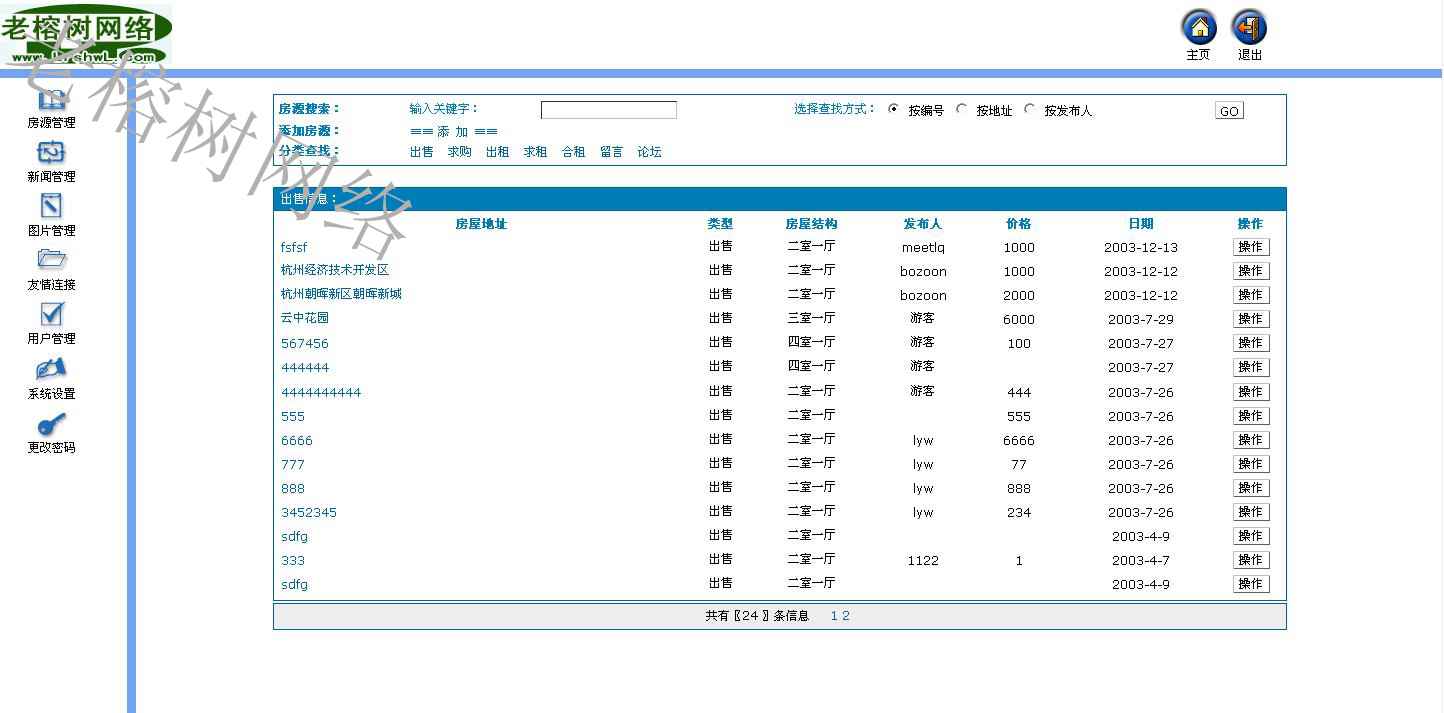Screen dimensions: 1444x713
Task: Filter by 出售 category link
Action: (x=422, y=152)
